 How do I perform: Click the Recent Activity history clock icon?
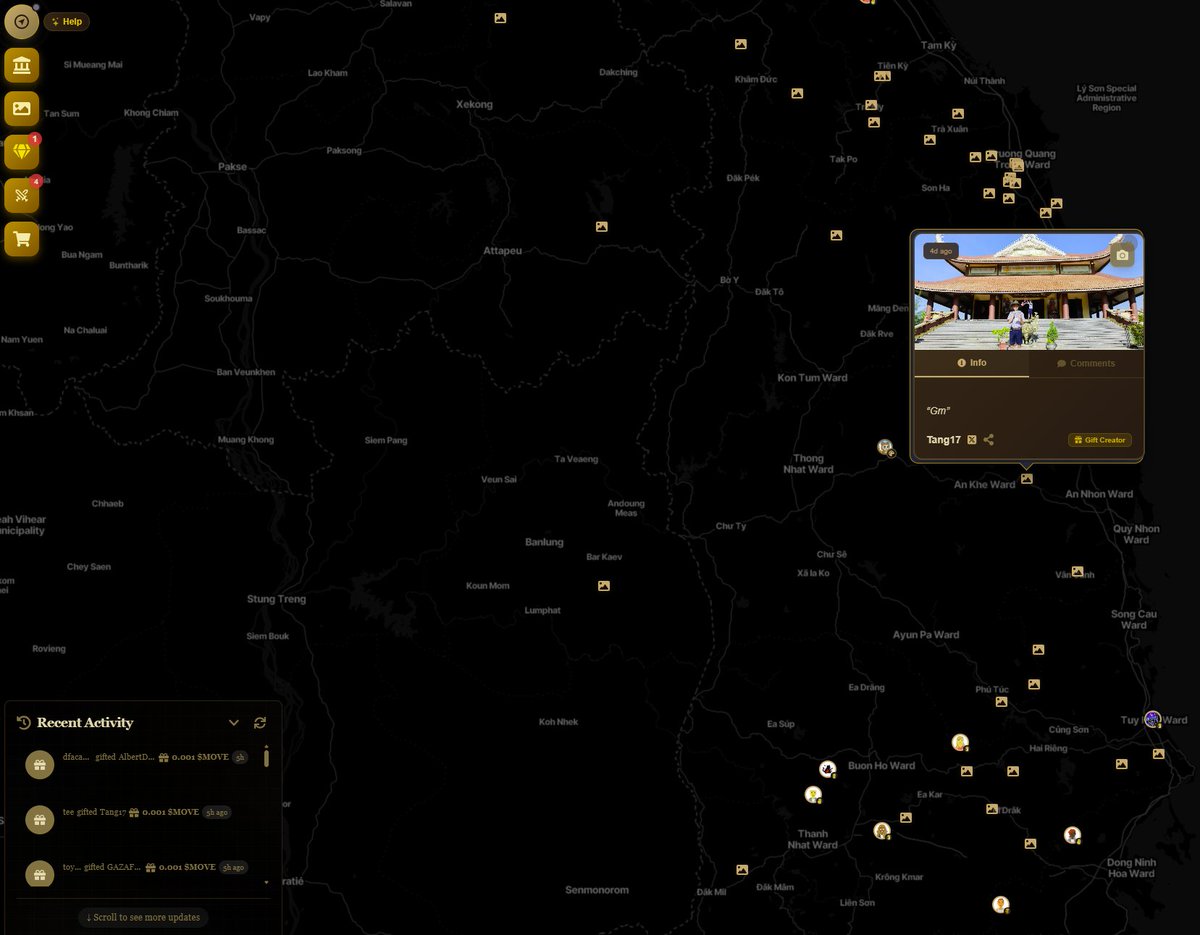(x=24, y=722)
